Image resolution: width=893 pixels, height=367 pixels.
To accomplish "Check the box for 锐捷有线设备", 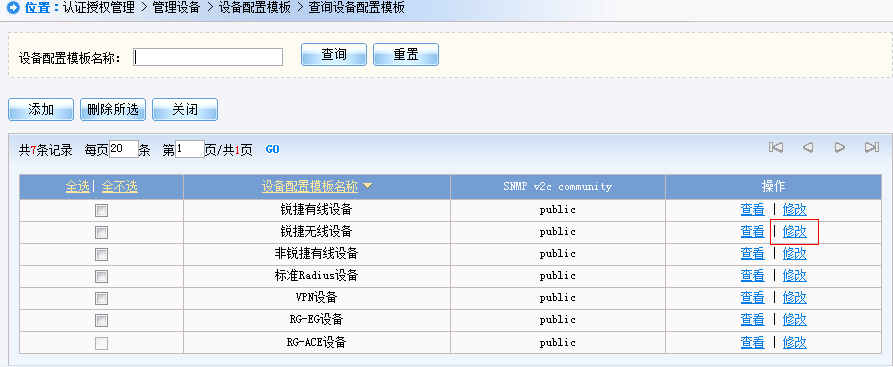I will tap(101, 210).
